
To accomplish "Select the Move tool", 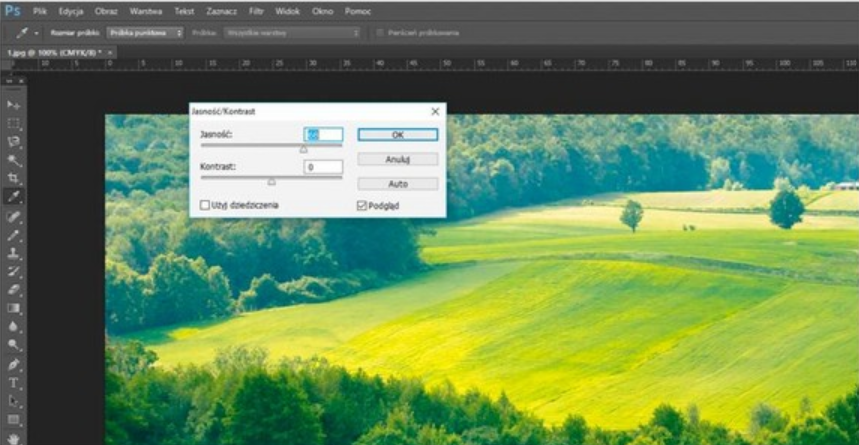I will [x=14, y=105].
